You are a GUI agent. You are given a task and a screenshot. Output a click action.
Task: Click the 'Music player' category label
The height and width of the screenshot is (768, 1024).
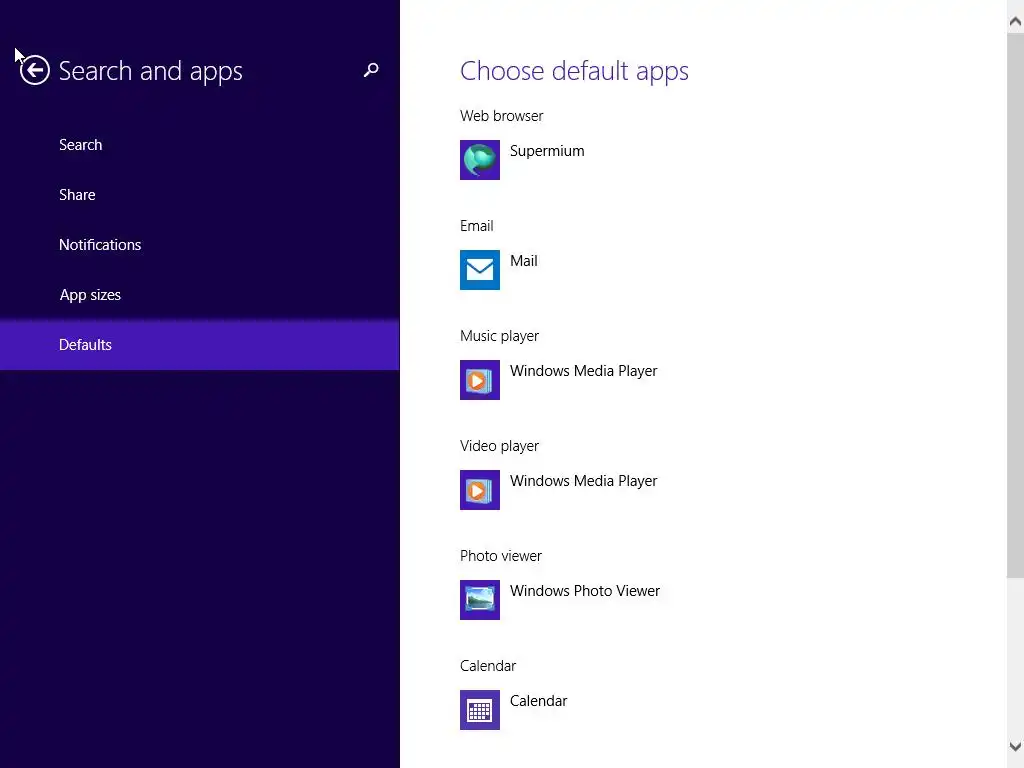(x=499, y=336)
